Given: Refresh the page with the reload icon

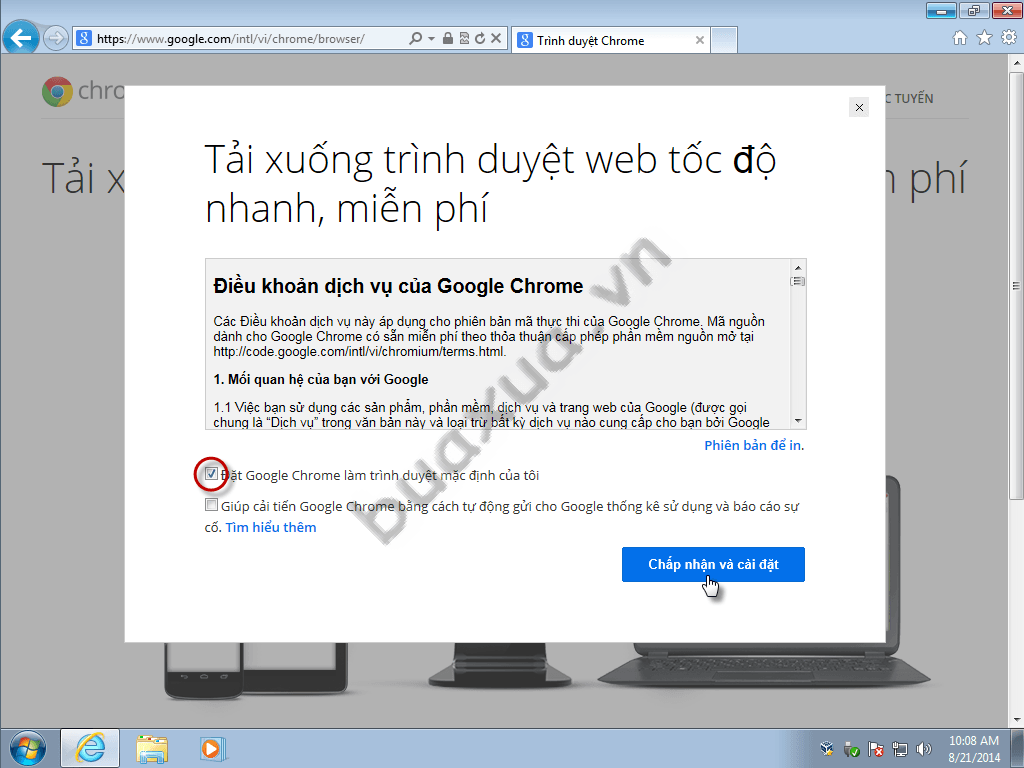Looking at the screenshot, I should (x=480, y=39).
